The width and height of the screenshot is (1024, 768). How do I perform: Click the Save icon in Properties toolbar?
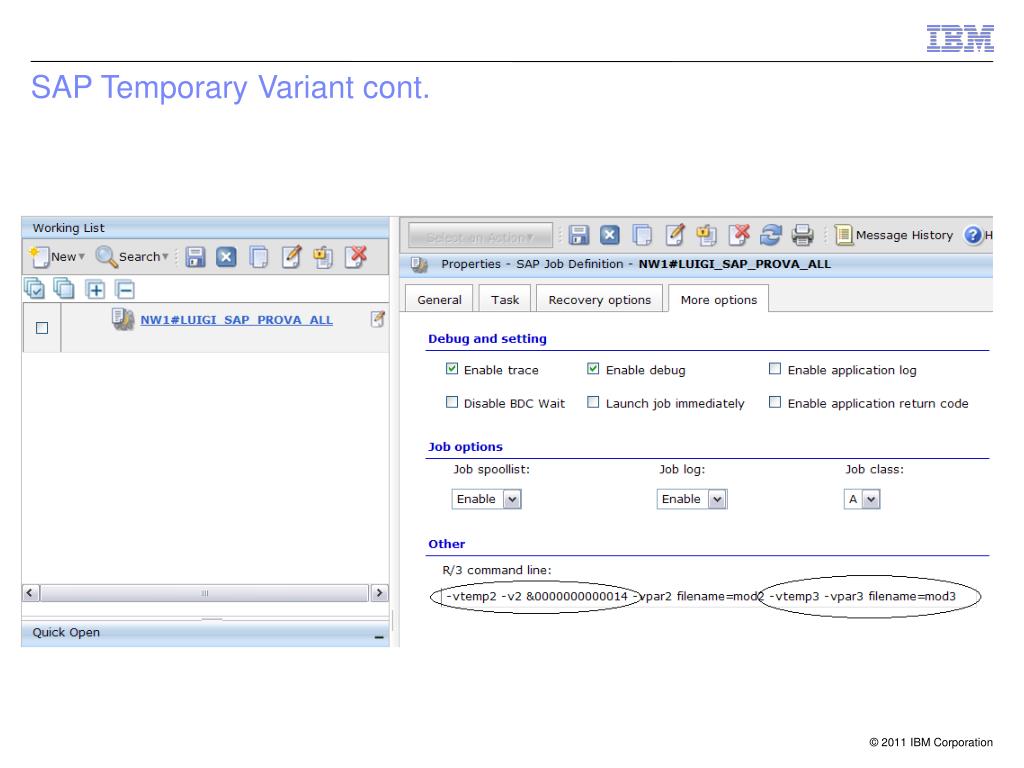(x=579, y=234)
